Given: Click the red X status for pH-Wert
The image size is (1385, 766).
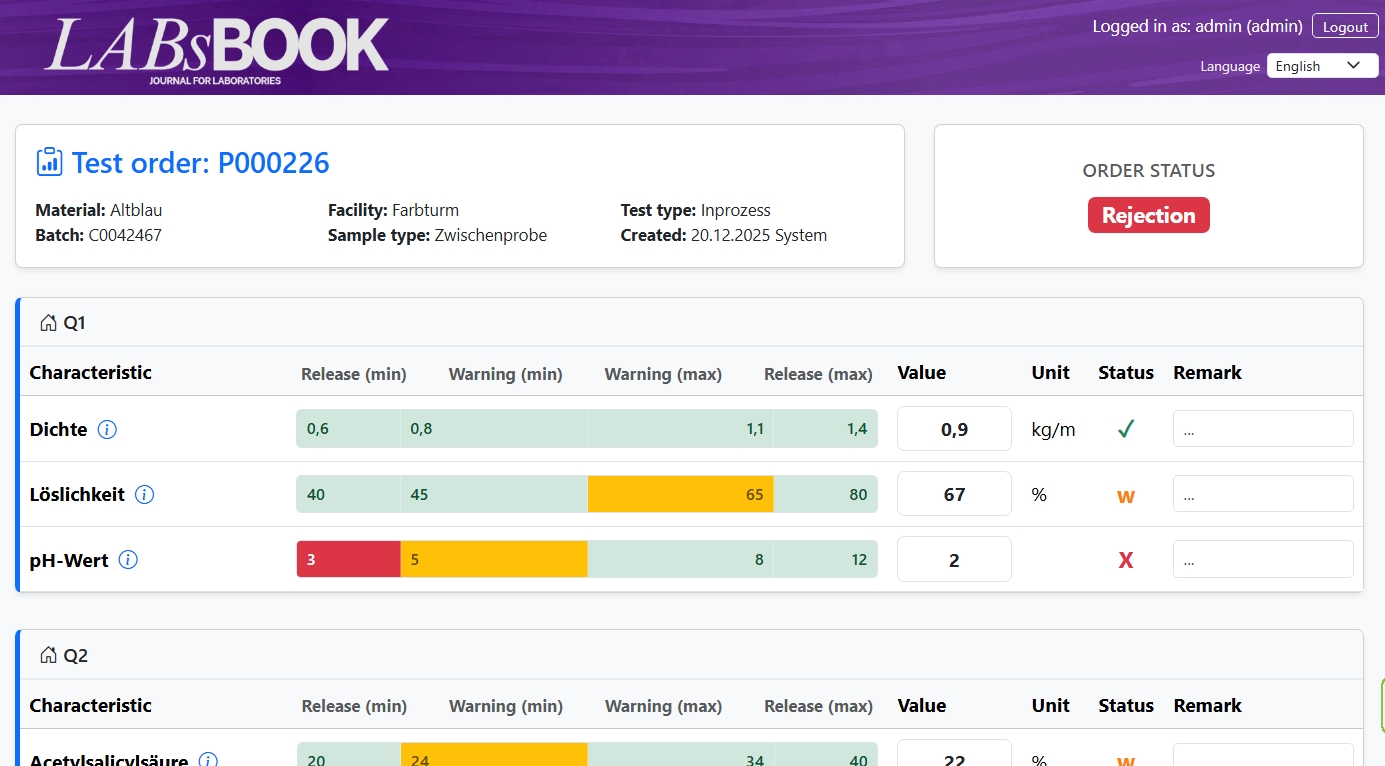Looking at the screenshot, I should coord(1126,560).
